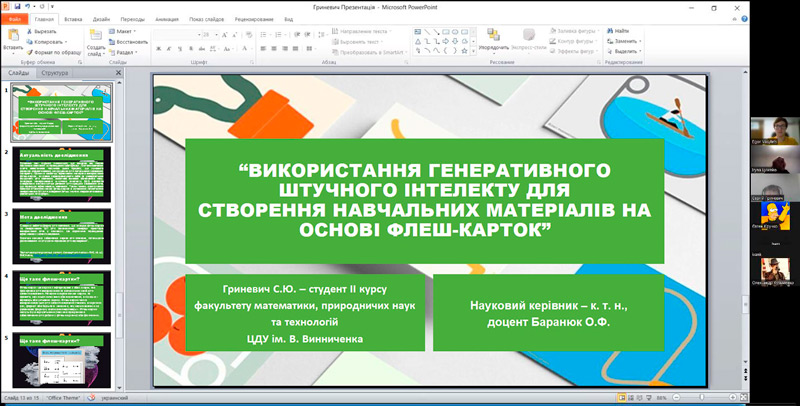Open the Упорядочить arrange tool
800x406 pixels.
point(492,38)
